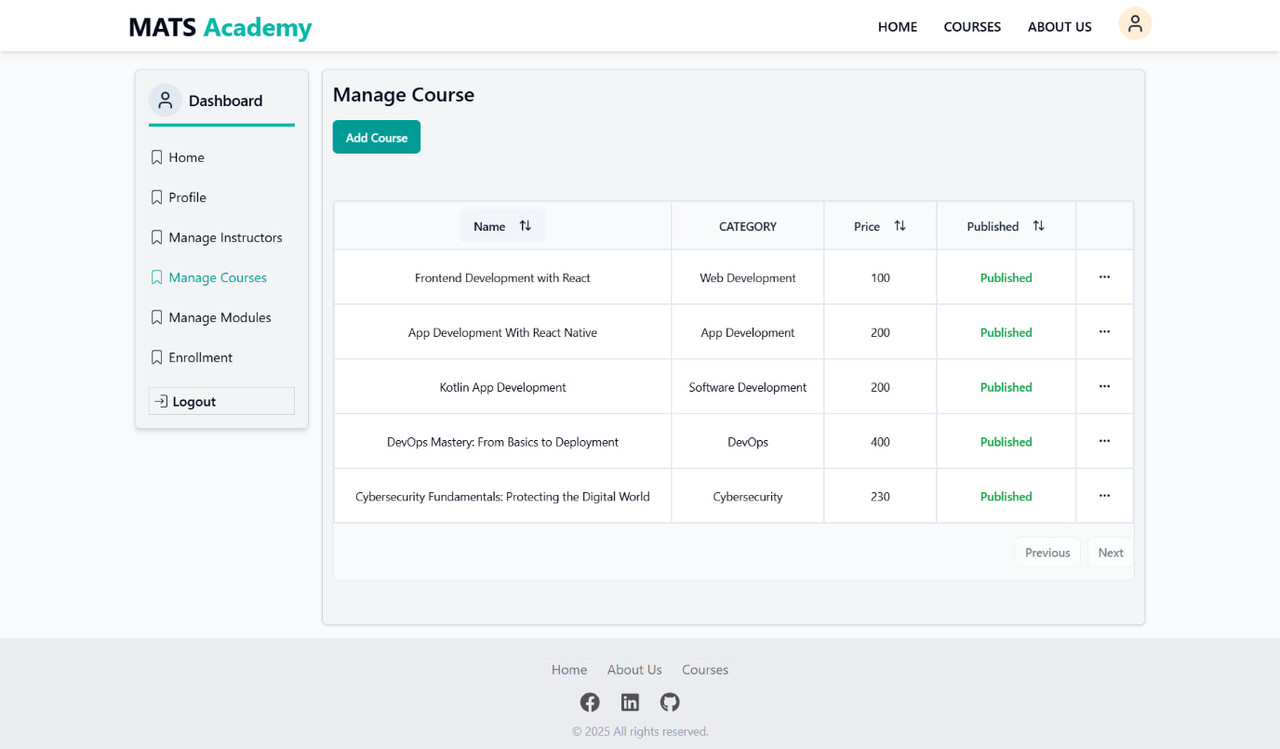Open Facebook icon in footer

pyautogui.click(x=590, y=702)
